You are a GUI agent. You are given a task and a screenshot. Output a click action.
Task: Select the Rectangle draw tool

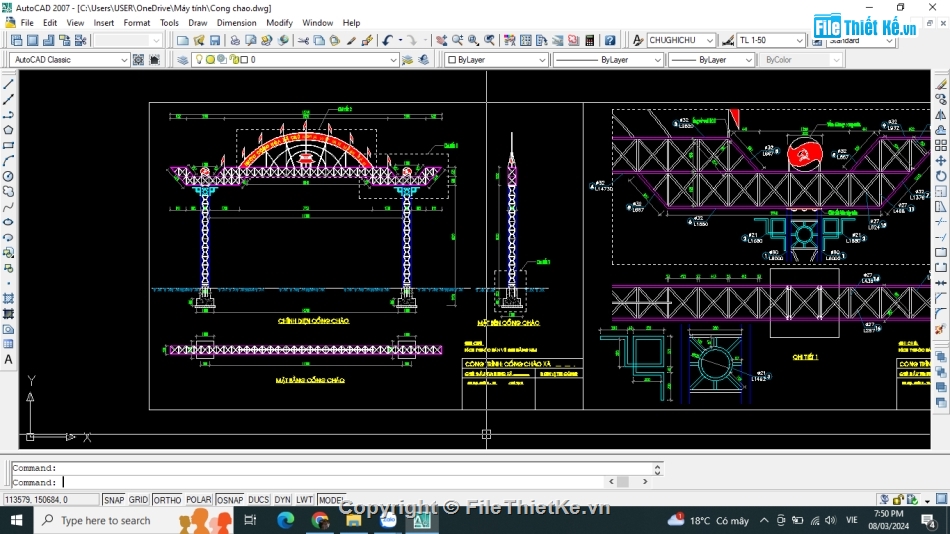[8, 145]
